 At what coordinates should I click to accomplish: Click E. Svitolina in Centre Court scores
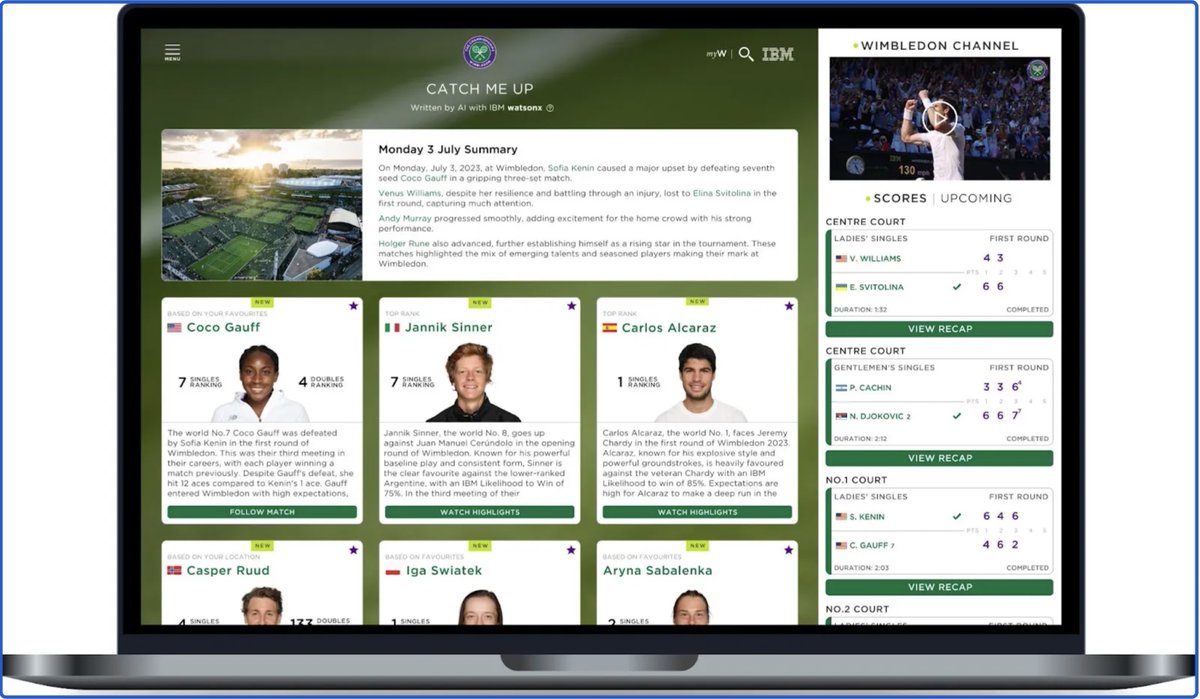[877, 287]
